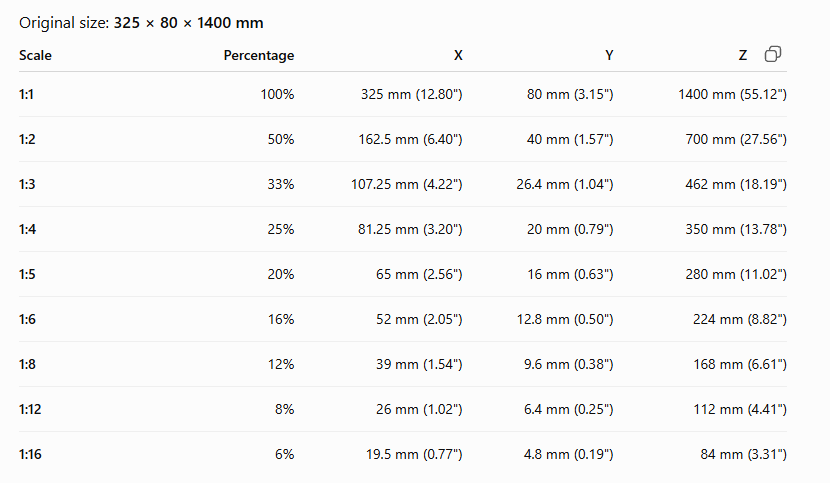Click the 1:5 scale row label

(27, 274)
